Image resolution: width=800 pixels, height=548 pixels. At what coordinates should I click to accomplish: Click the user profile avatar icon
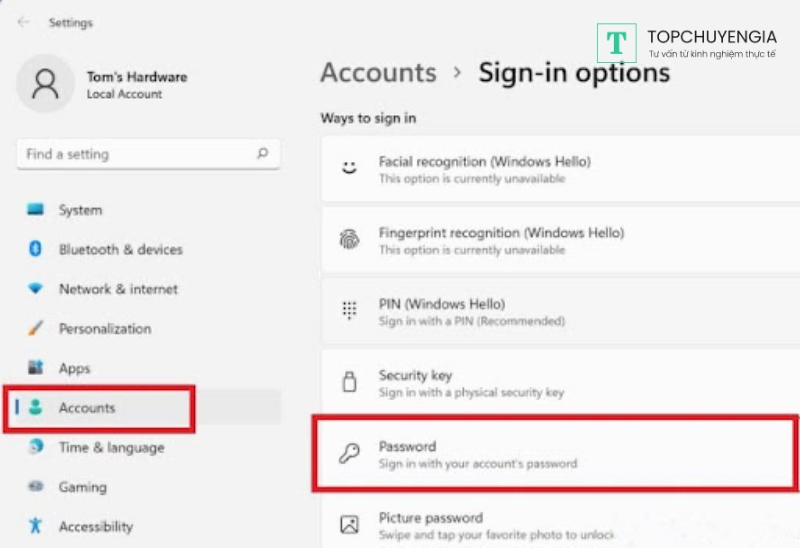45,84
